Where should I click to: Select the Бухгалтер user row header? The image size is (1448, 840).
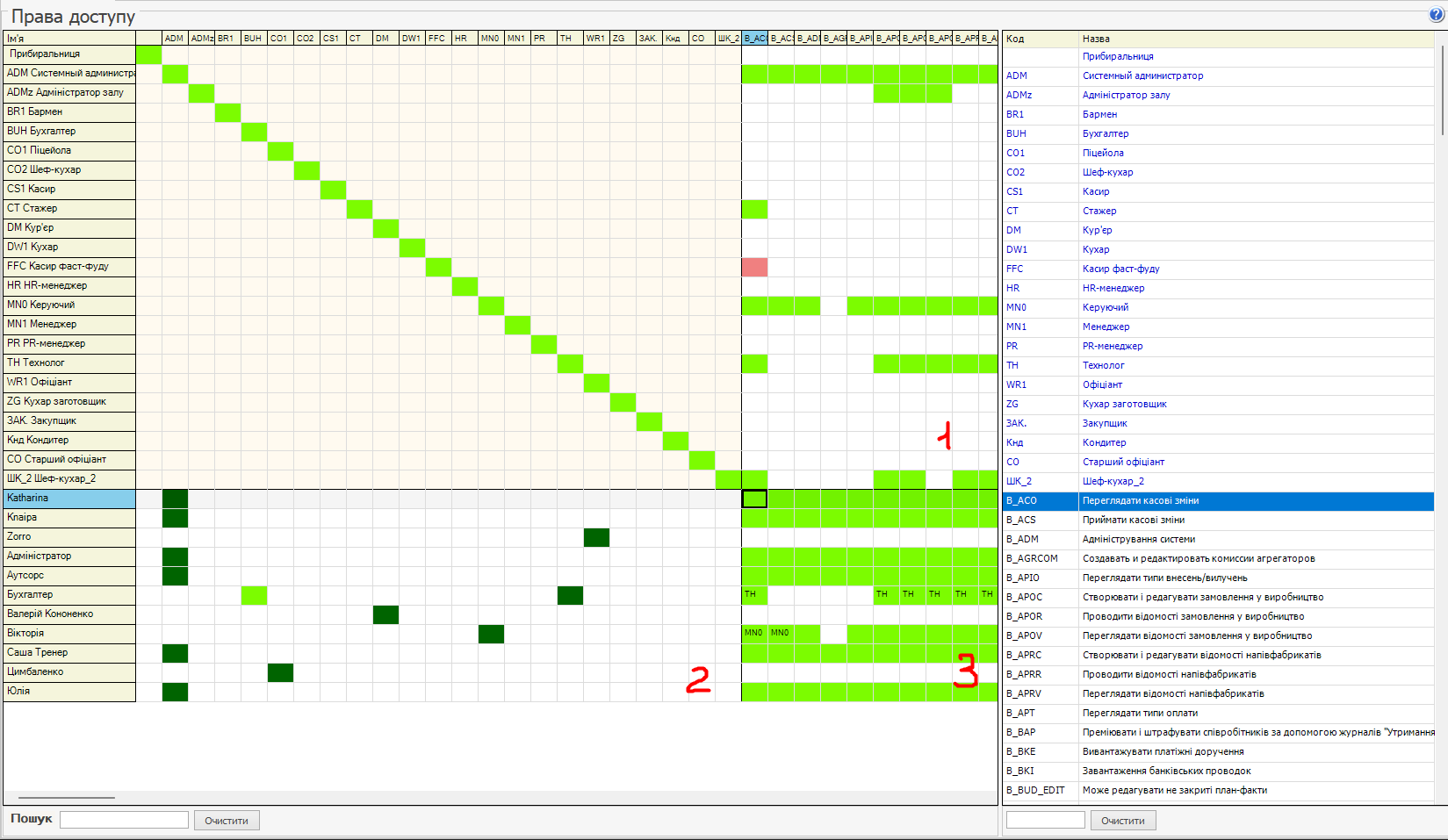(x=69, y=595)
